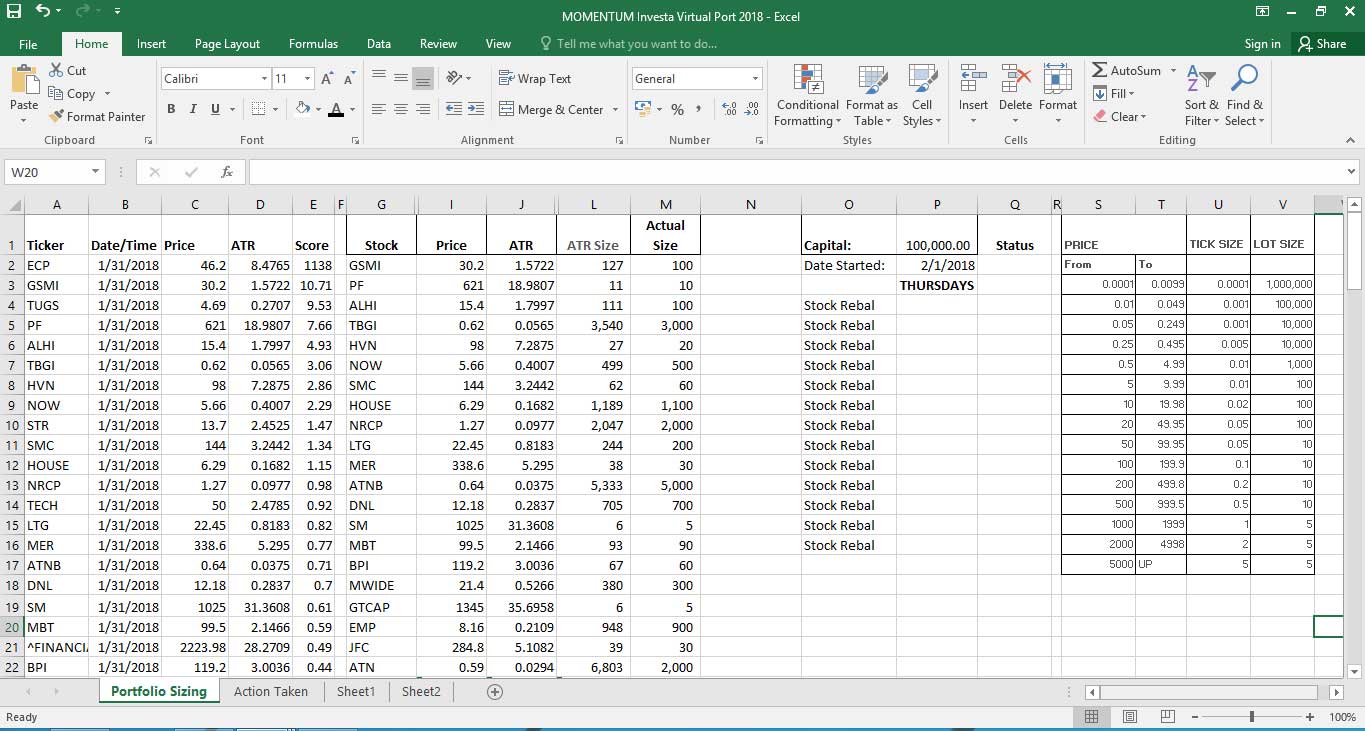The width and height of the screenshot is (1365, 731).
Task: Toggle top align for cells
Action: coord(379,78)
